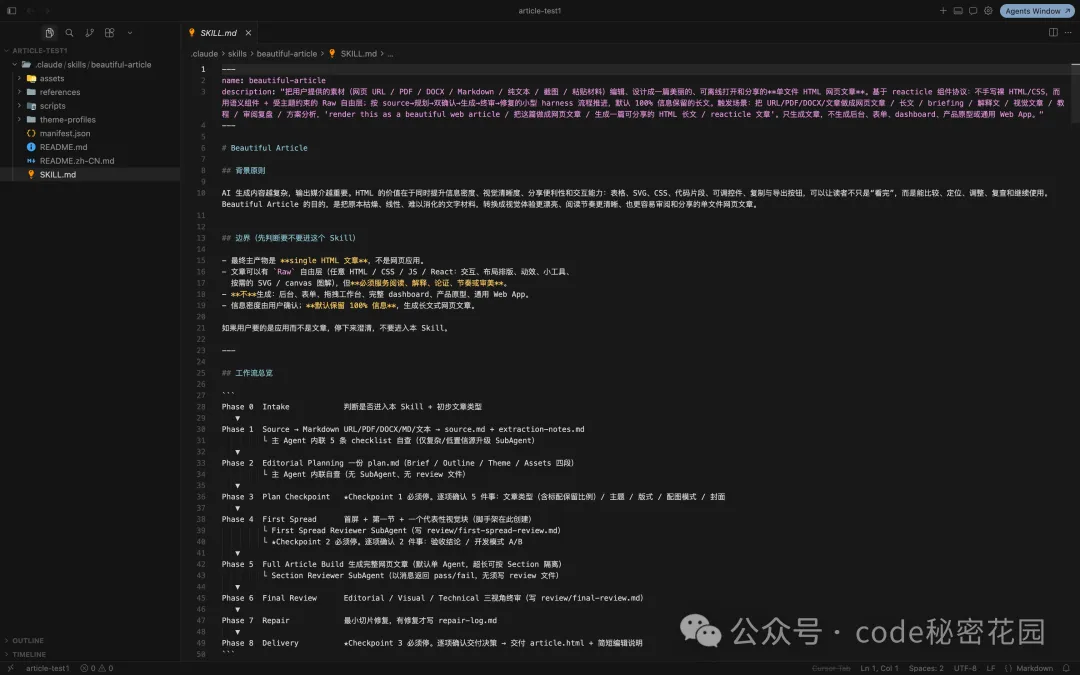Screen dimensions: 1080x675
Task: Change encoding via UTF-8 status item
Action: click(965, 668)
